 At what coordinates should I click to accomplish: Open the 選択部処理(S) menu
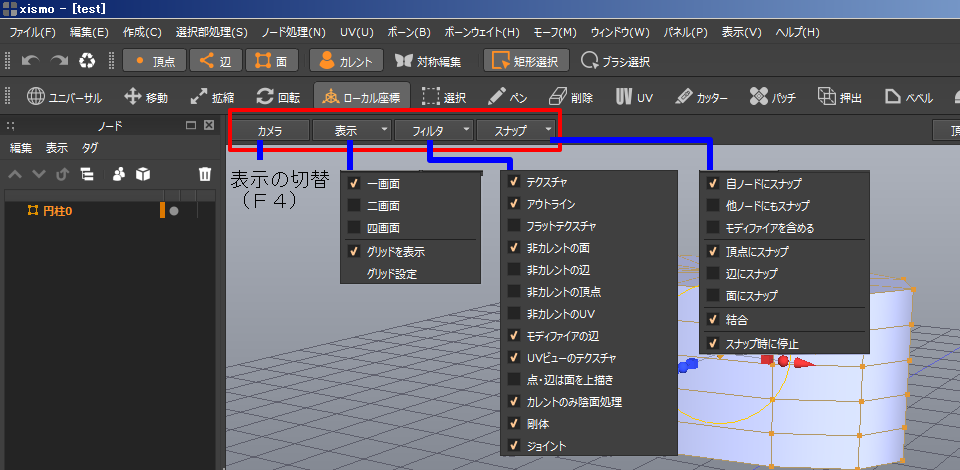click(211, 32)
